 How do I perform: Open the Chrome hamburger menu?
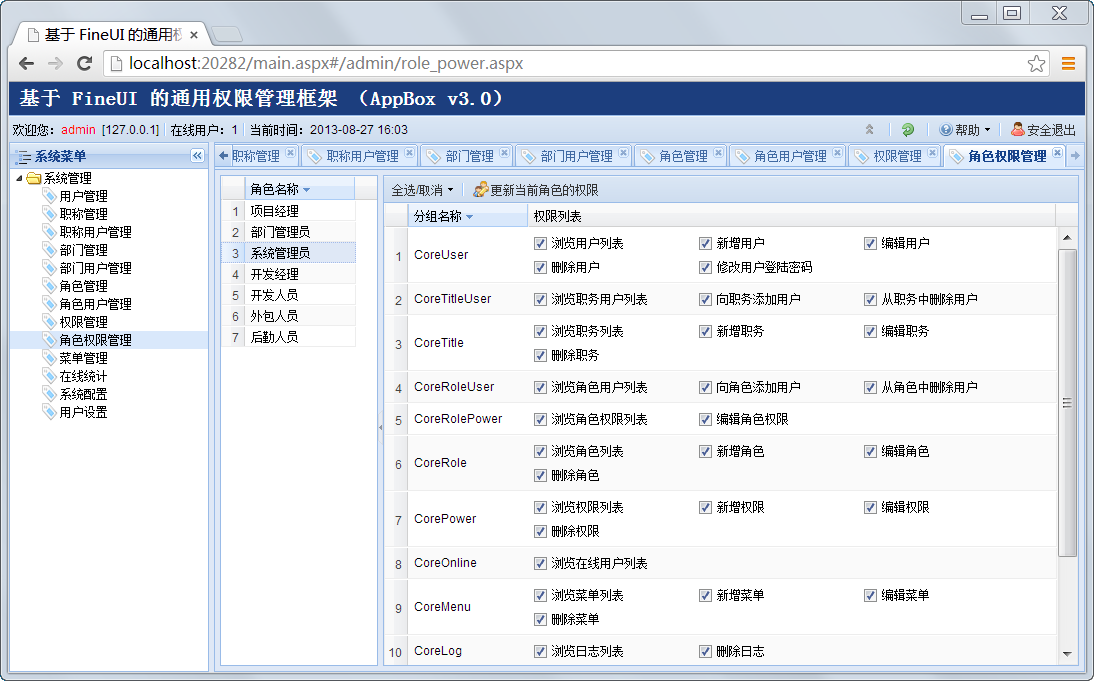click(1068, 63)
